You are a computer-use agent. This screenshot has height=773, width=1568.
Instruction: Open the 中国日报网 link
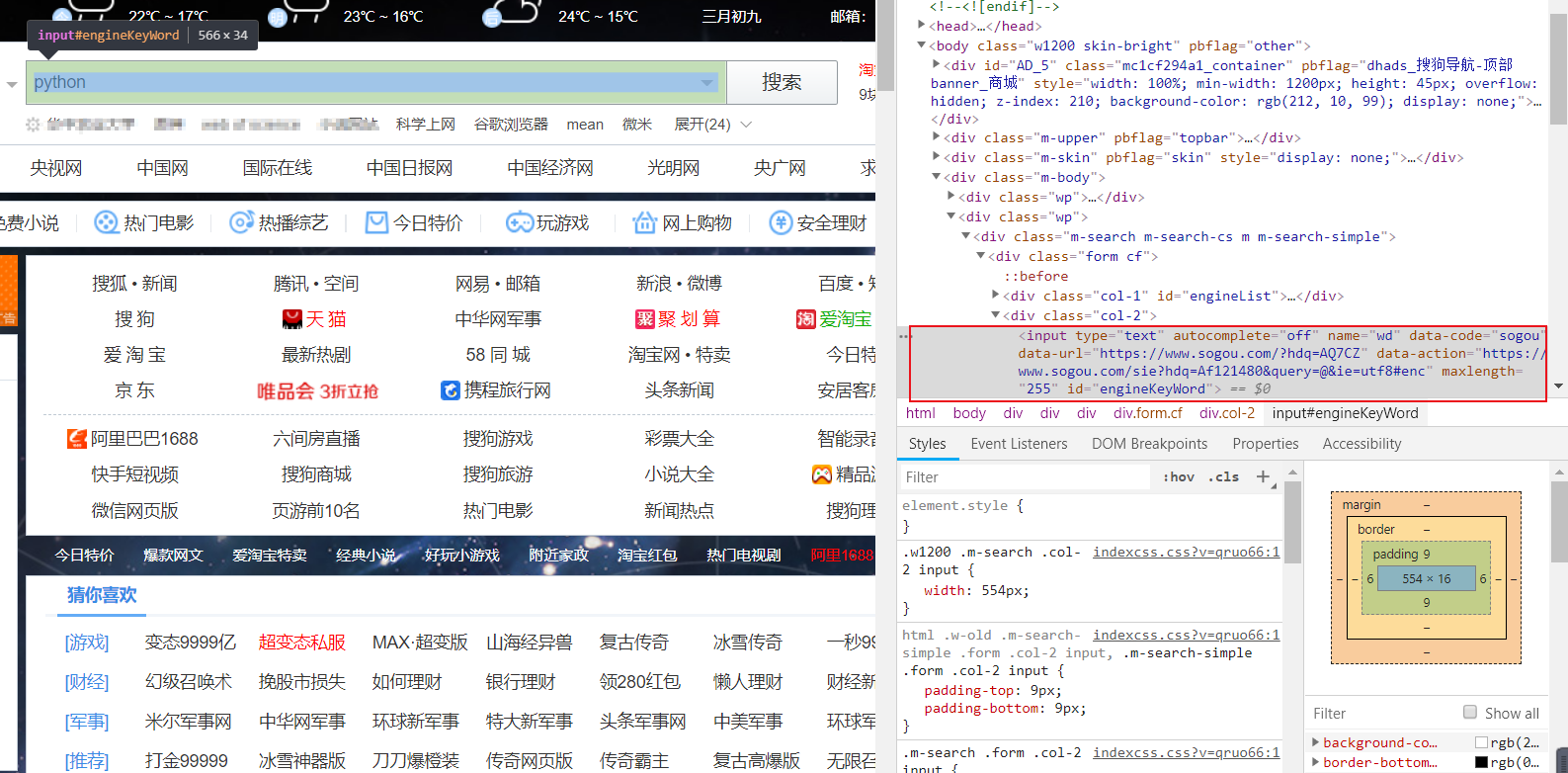click(409, 168)
